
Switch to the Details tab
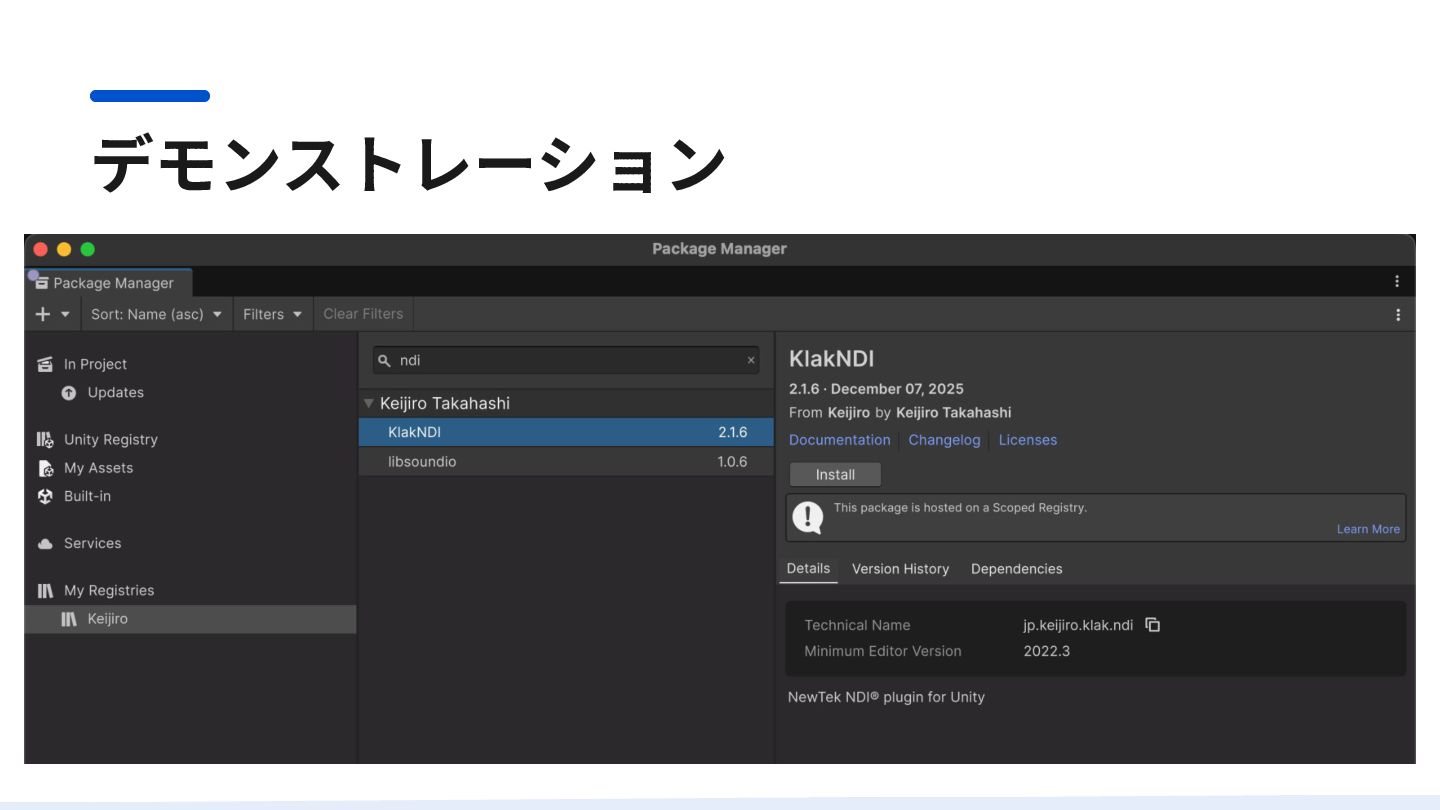coord(808,568)
